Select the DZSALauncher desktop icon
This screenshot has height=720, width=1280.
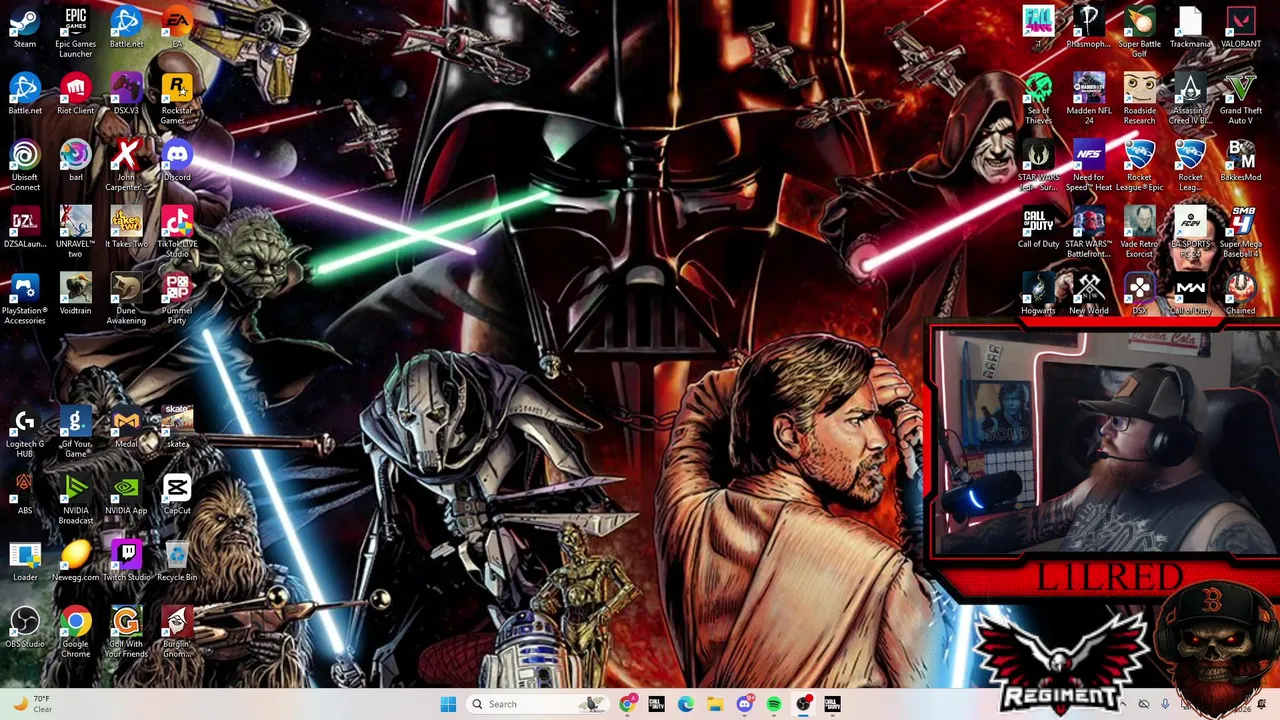coord(25,228)
